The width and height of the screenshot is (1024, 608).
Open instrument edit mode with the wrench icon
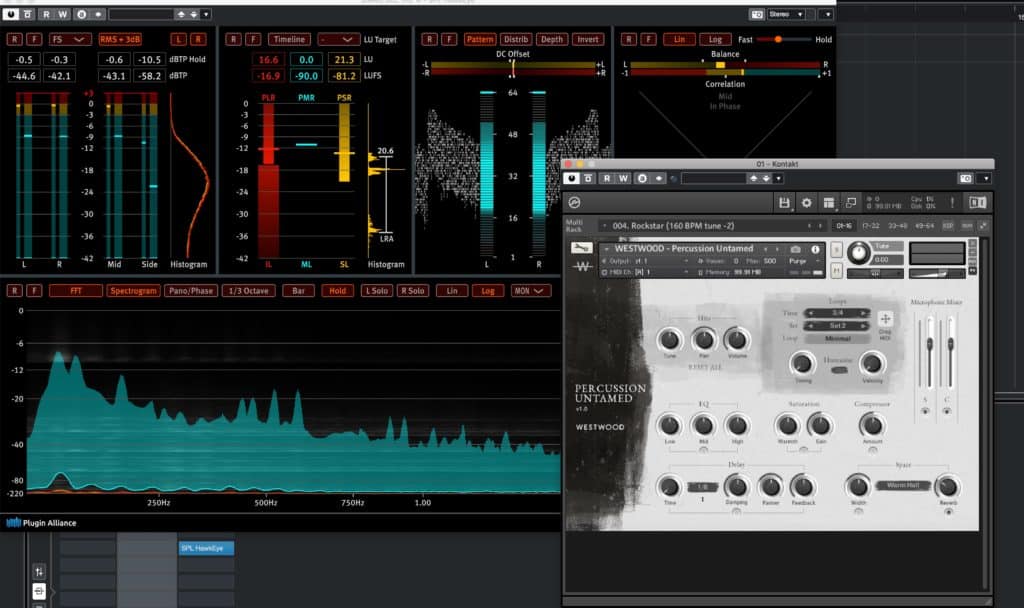click(x=581, y=248)
